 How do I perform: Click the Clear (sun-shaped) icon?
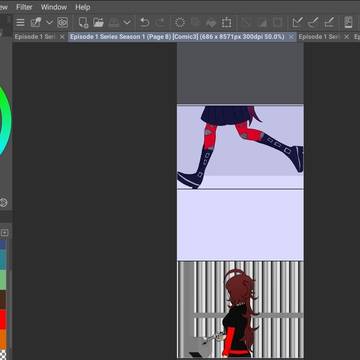pyautogui.click(x=180, y=22)
